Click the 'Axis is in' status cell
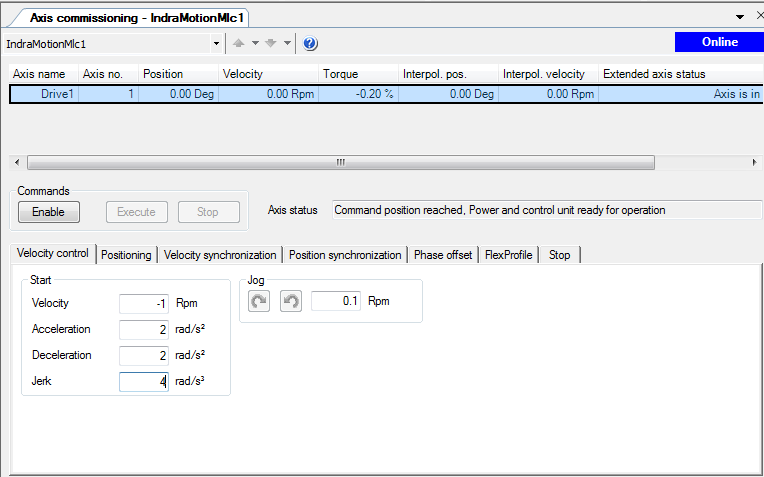This screenshot has width=764, height=477. pos(681,94)
